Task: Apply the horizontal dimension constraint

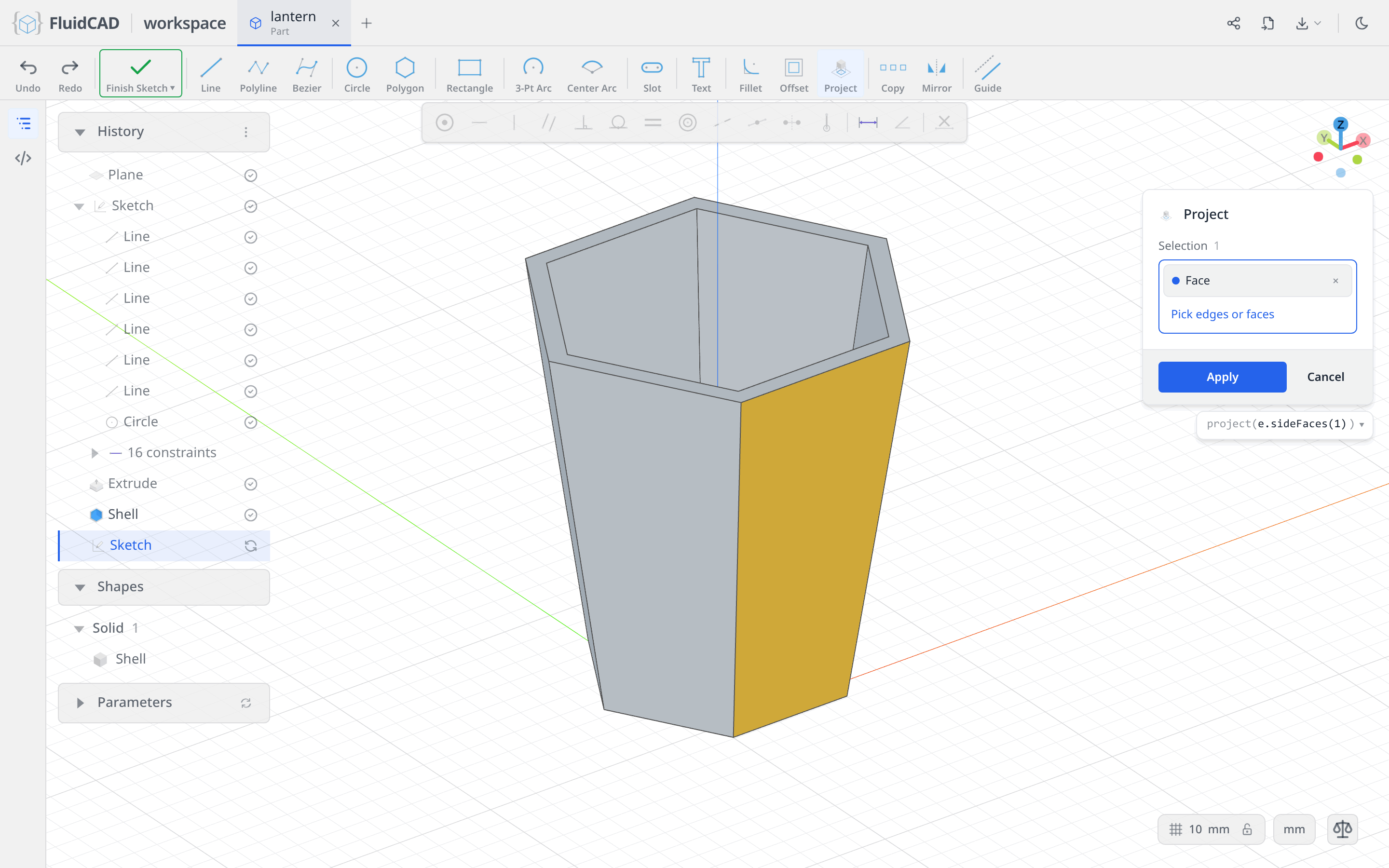Action: click(x=868, y=122)
